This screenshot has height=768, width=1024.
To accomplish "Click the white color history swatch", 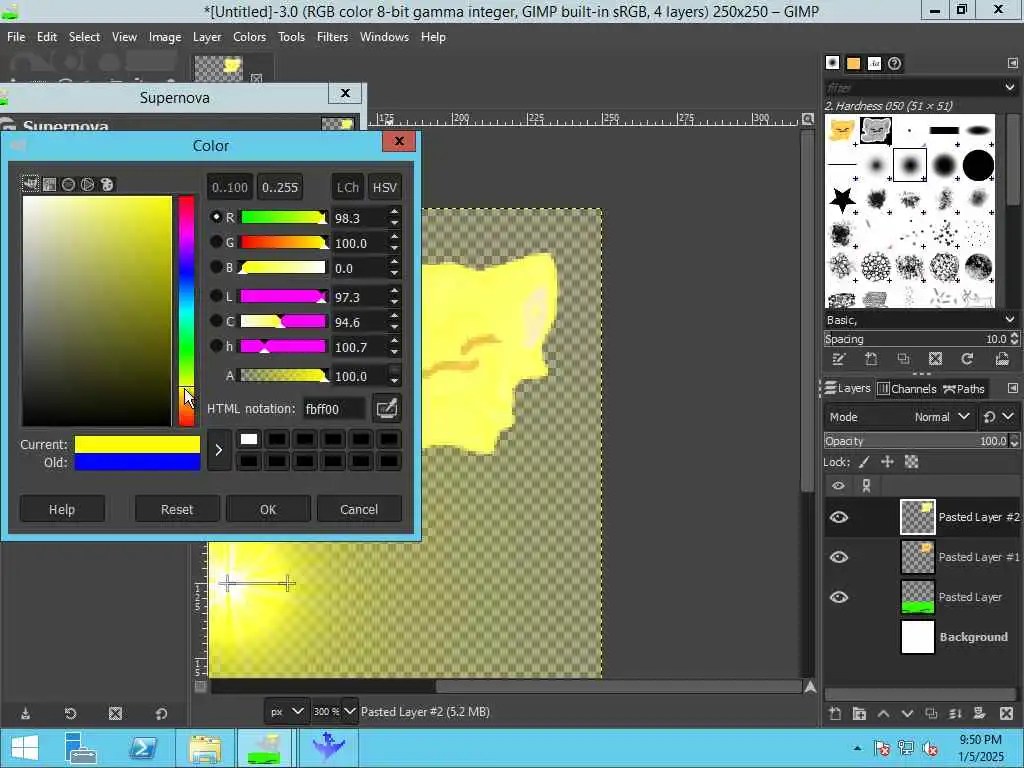I will 249,439.
